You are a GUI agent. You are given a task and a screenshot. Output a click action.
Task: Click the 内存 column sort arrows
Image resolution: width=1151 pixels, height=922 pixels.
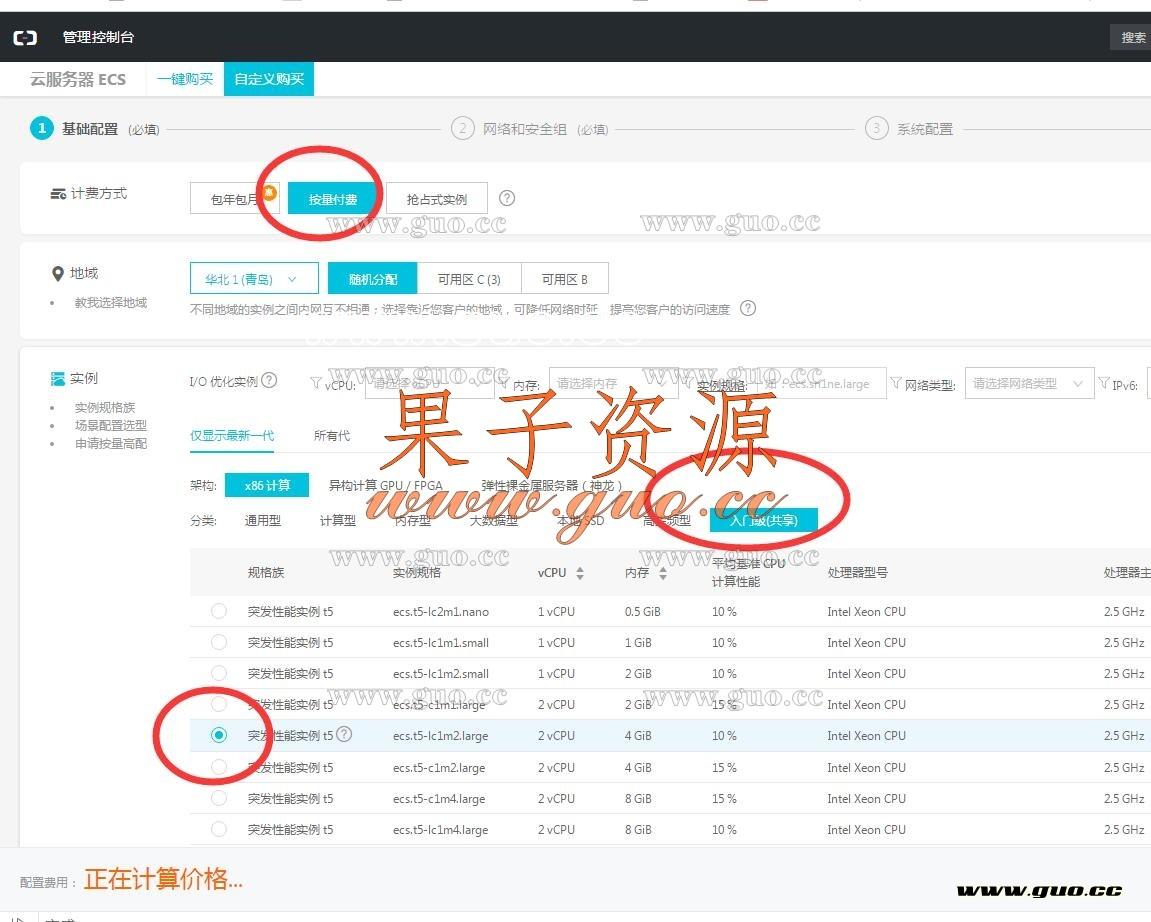[663, 573]
